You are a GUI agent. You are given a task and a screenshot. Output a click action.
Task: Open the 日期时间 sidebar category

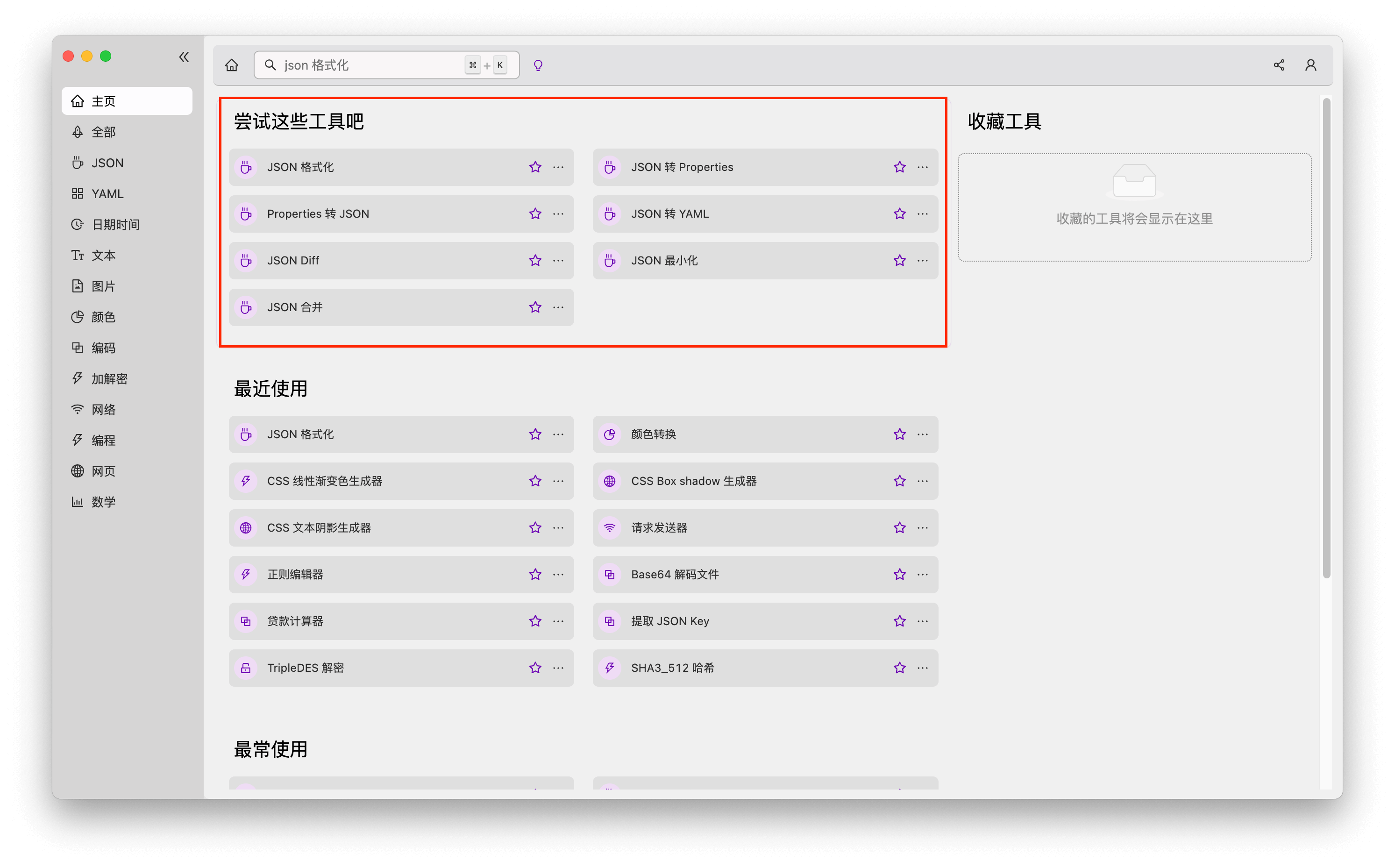(x=115, y=224)
